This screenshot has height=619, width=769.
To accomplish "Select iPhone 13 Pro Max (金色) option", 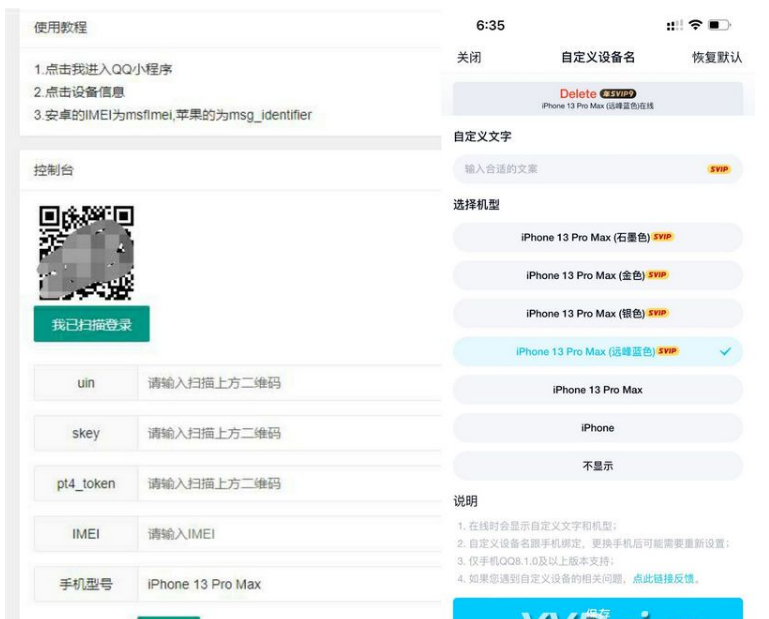I will click(x=597, y=275).
